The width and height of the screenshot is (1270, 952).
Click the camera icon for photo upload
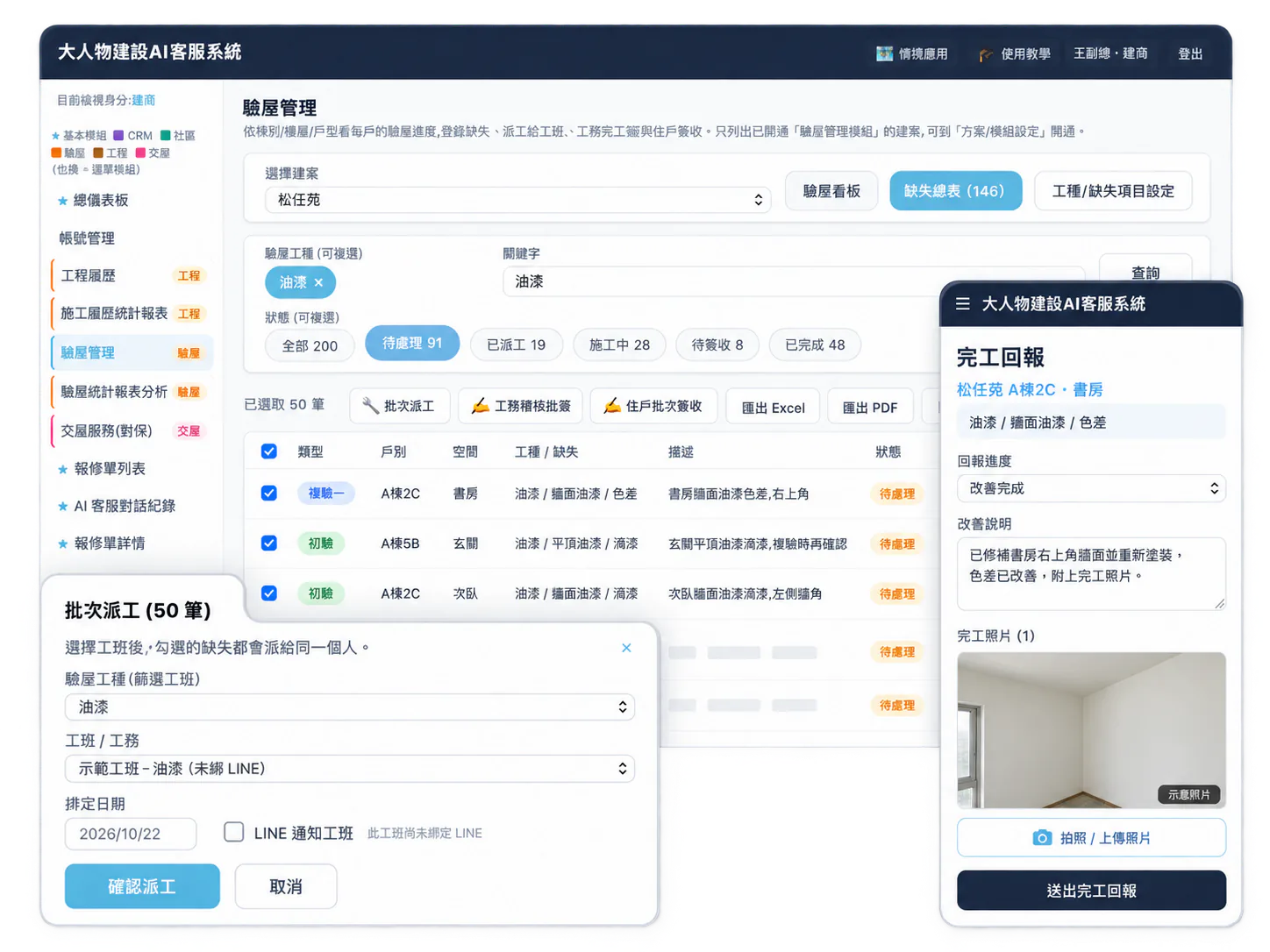point(1041,838)
